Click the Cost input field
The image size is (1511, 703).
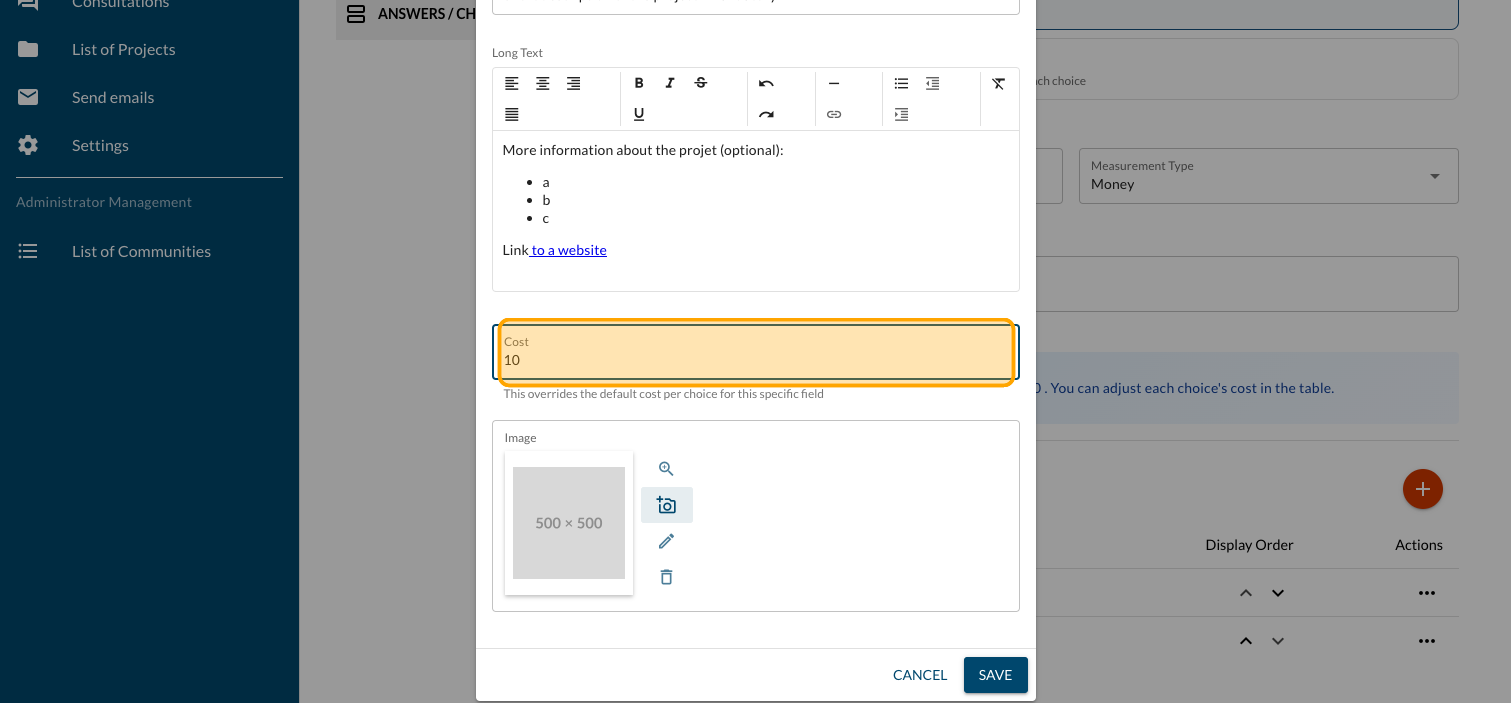pos(755,359)
